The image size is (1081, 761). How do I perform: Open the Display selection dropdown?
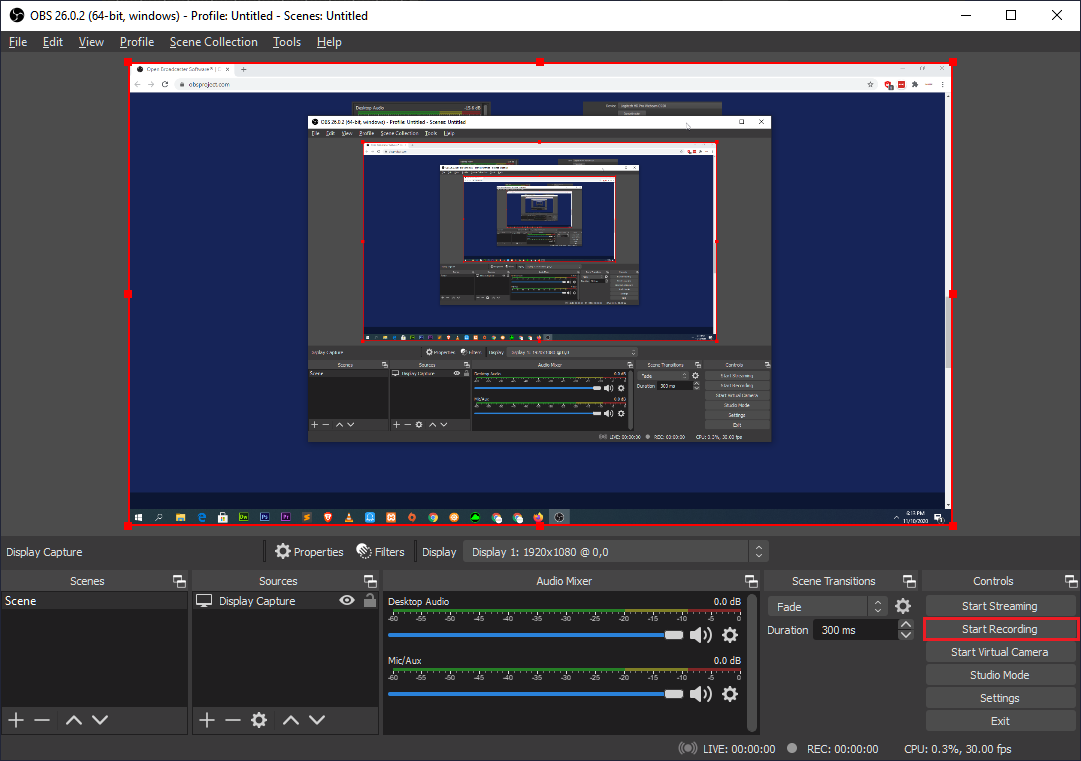coord(616,552)
